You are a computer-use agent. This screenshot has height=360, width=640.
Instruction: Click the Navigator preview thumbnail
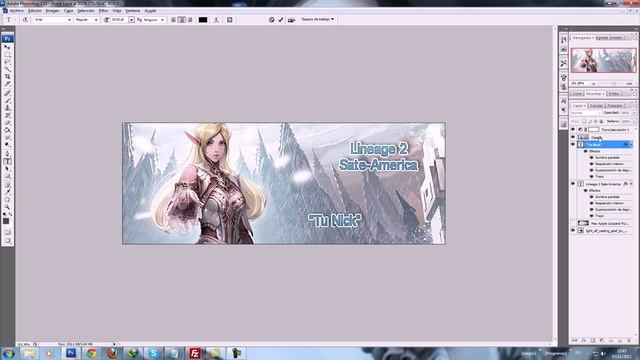(603, 60)
